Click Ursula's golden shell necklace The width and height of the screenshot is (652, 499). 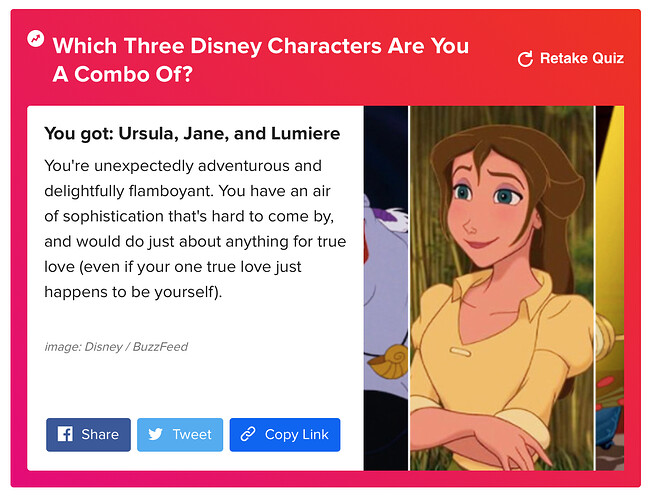[390, 361]
